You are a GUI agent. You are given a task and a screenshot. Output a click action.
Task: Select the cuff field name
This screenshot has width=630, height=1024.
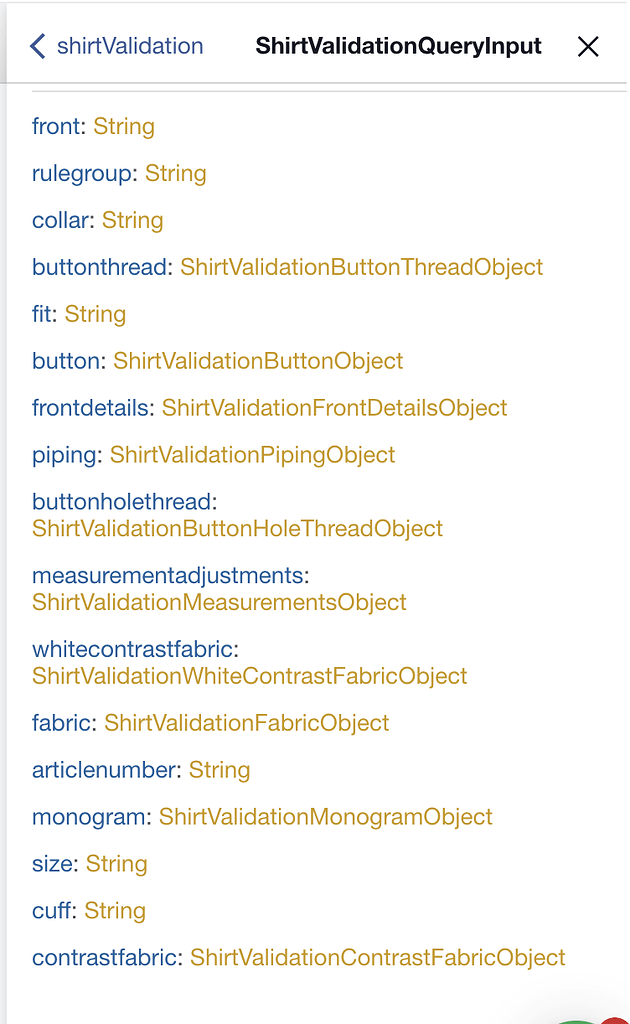[x=52, y=911]
